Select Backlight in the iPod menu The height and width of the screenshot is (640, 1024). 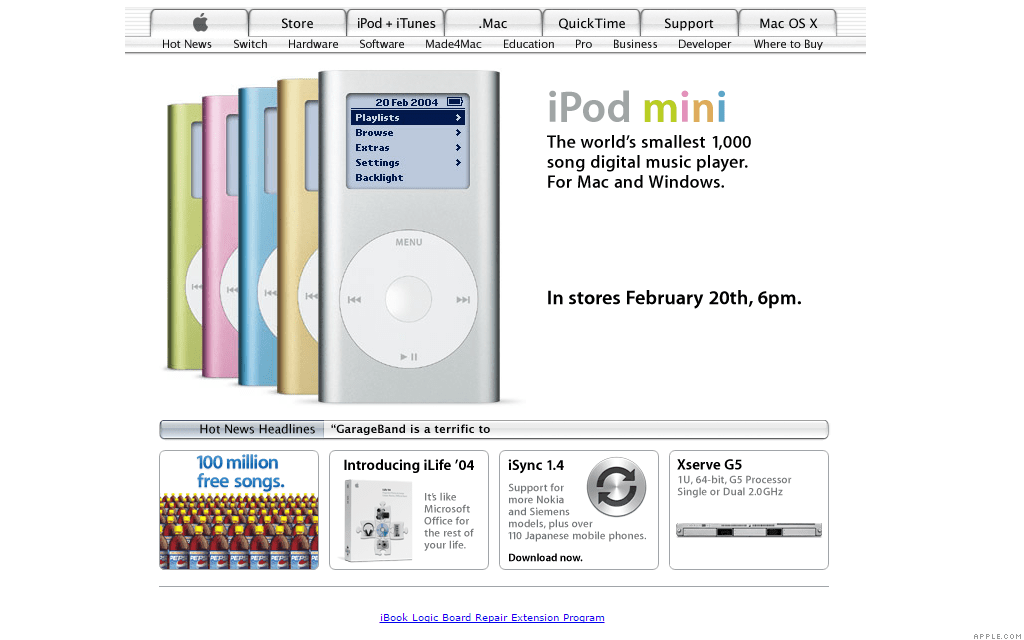379,177
